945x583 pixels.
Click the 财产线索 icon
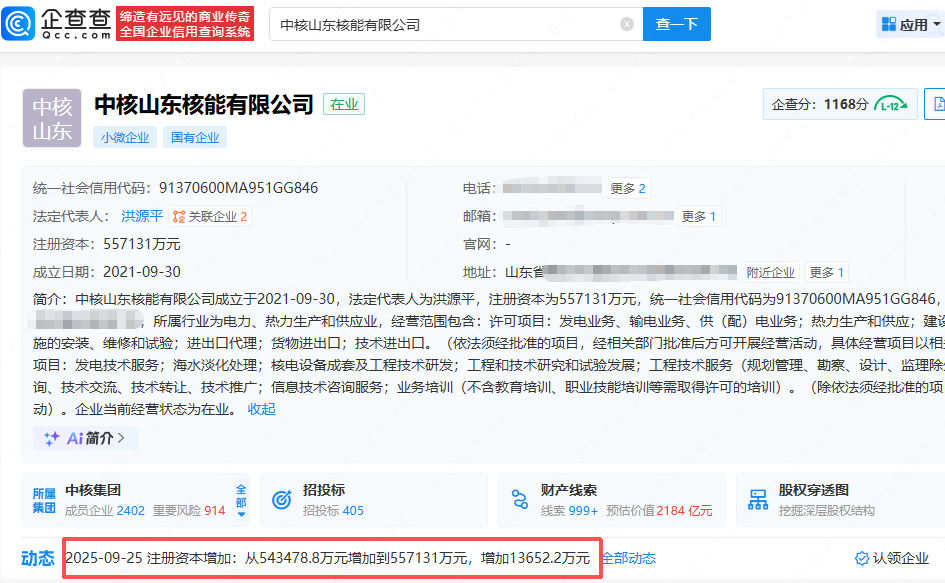tap(520, 499)
